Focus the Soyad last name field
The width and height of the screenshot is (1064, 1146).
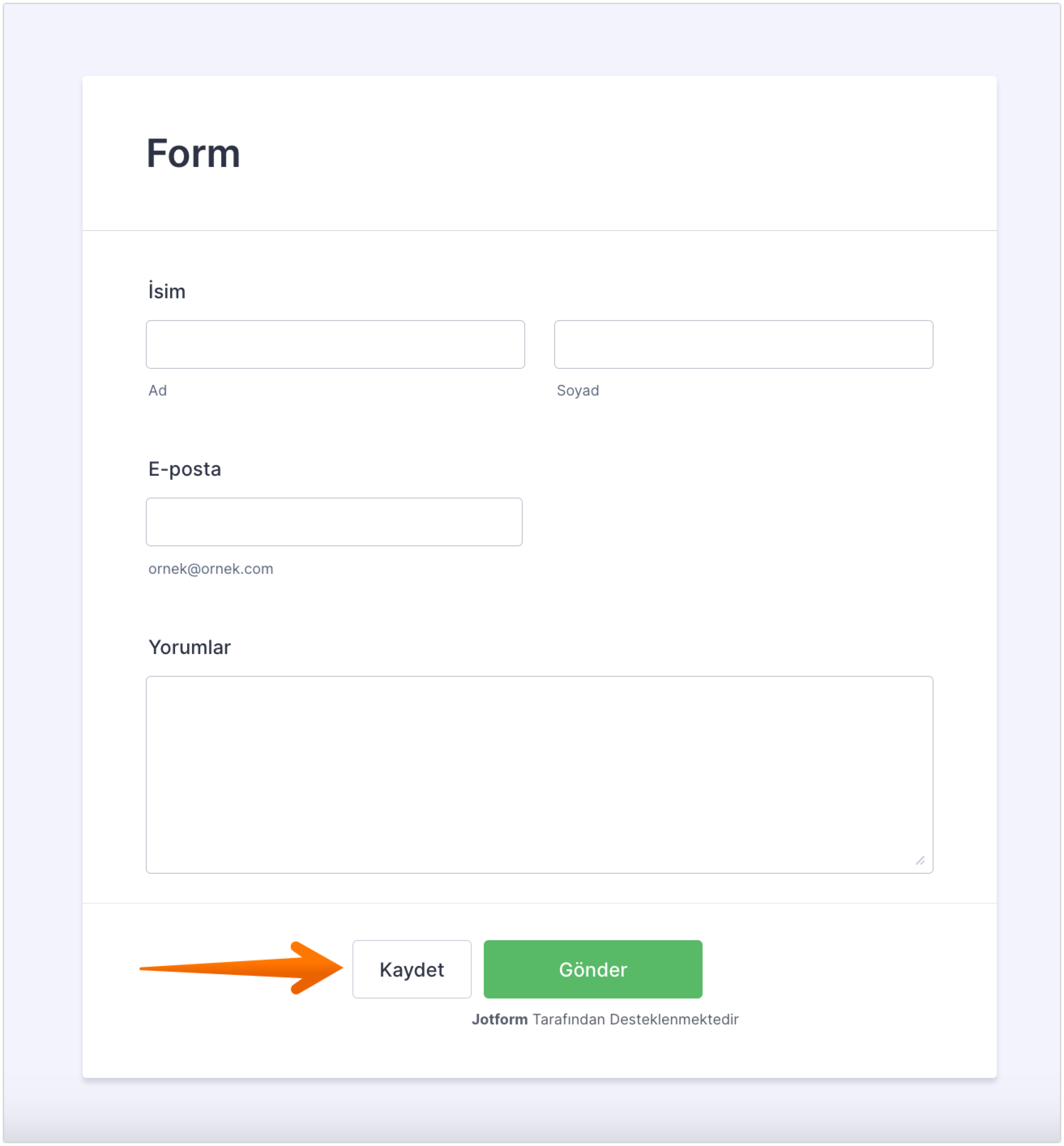[744, 344]
